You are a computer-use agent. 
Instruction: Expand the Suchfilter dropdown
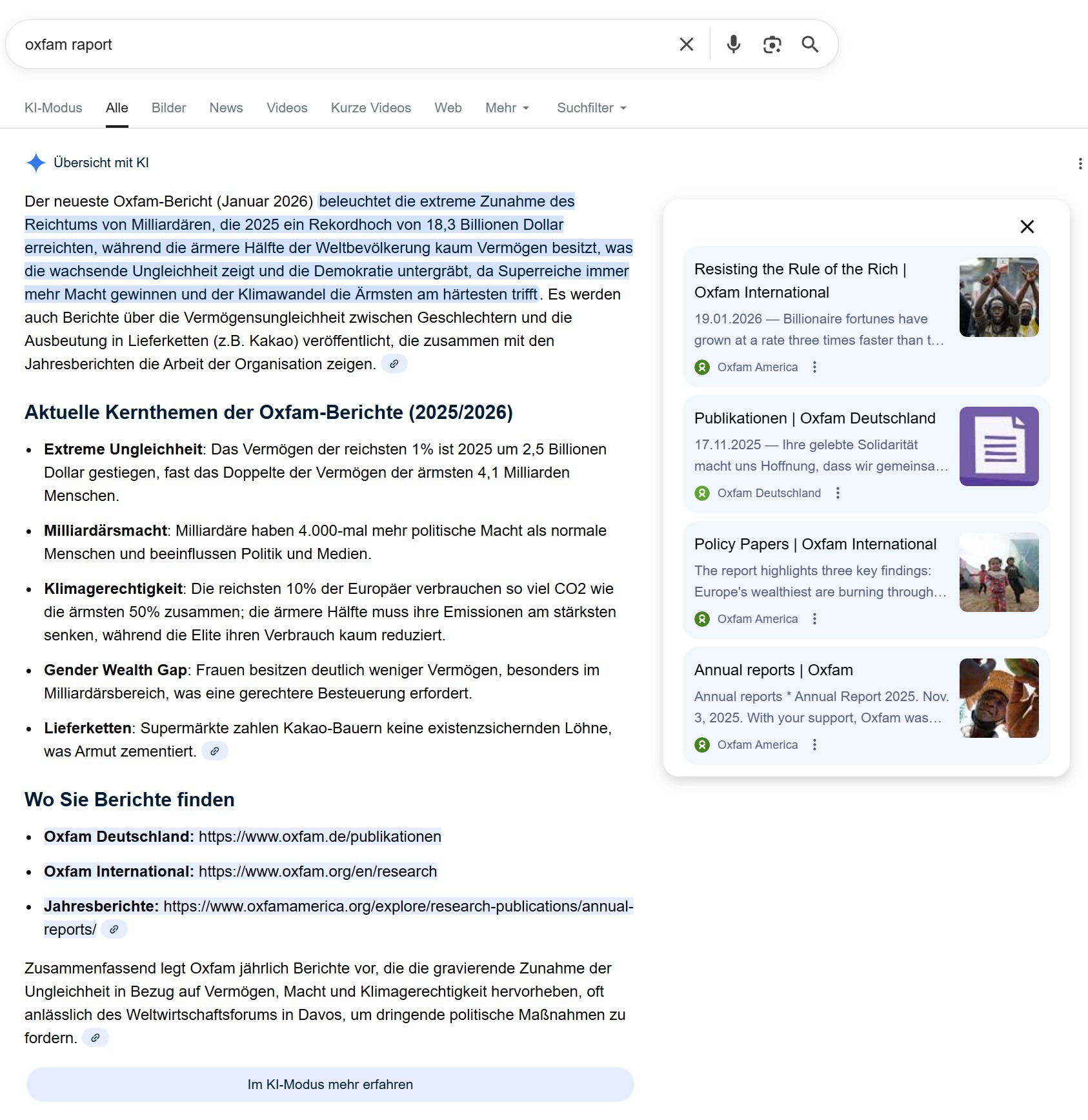[591, 108]
